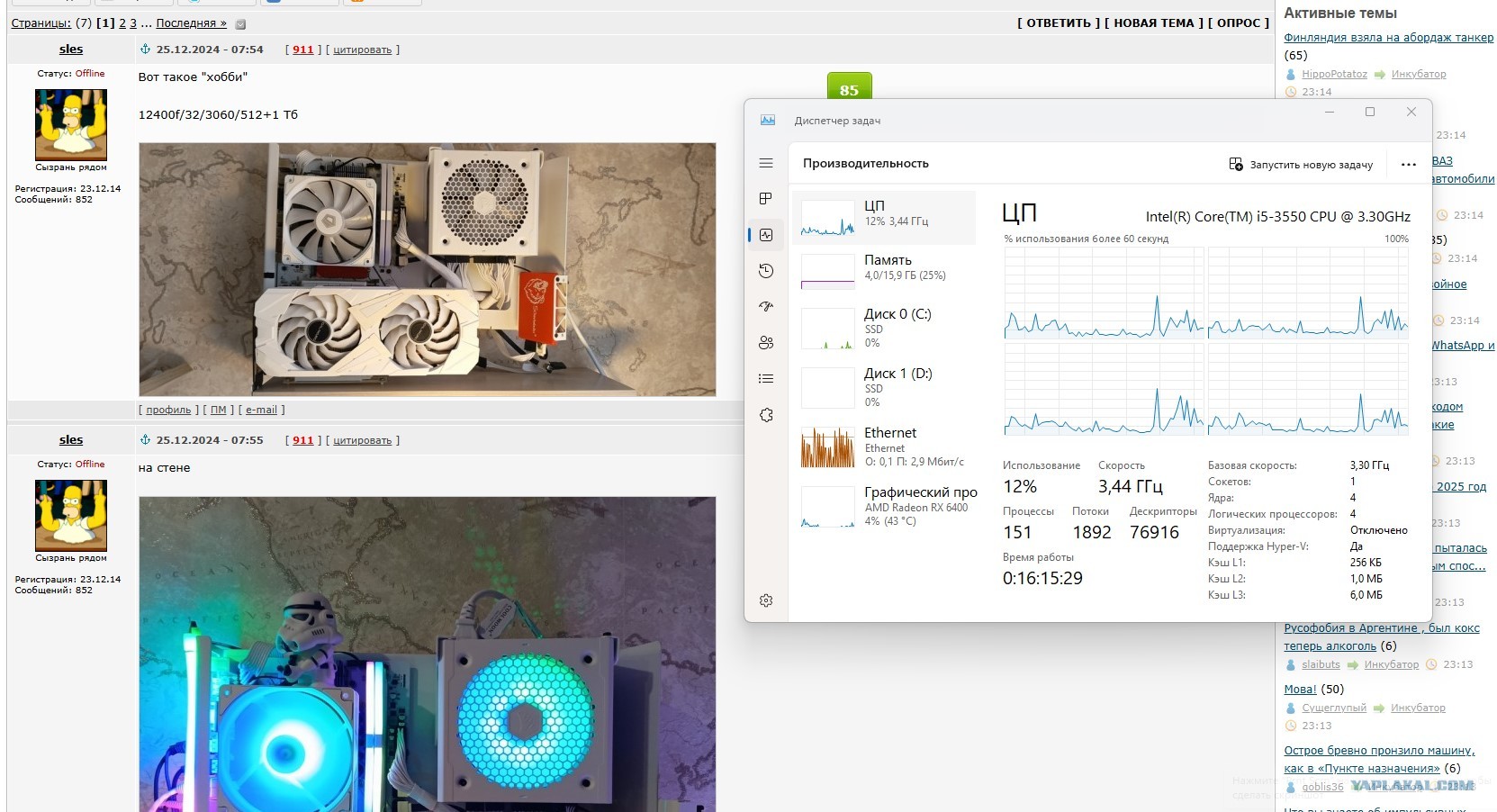Open the three-dots more options menu
This screenshot has width=1497, height=812.
coord(1409,165)
